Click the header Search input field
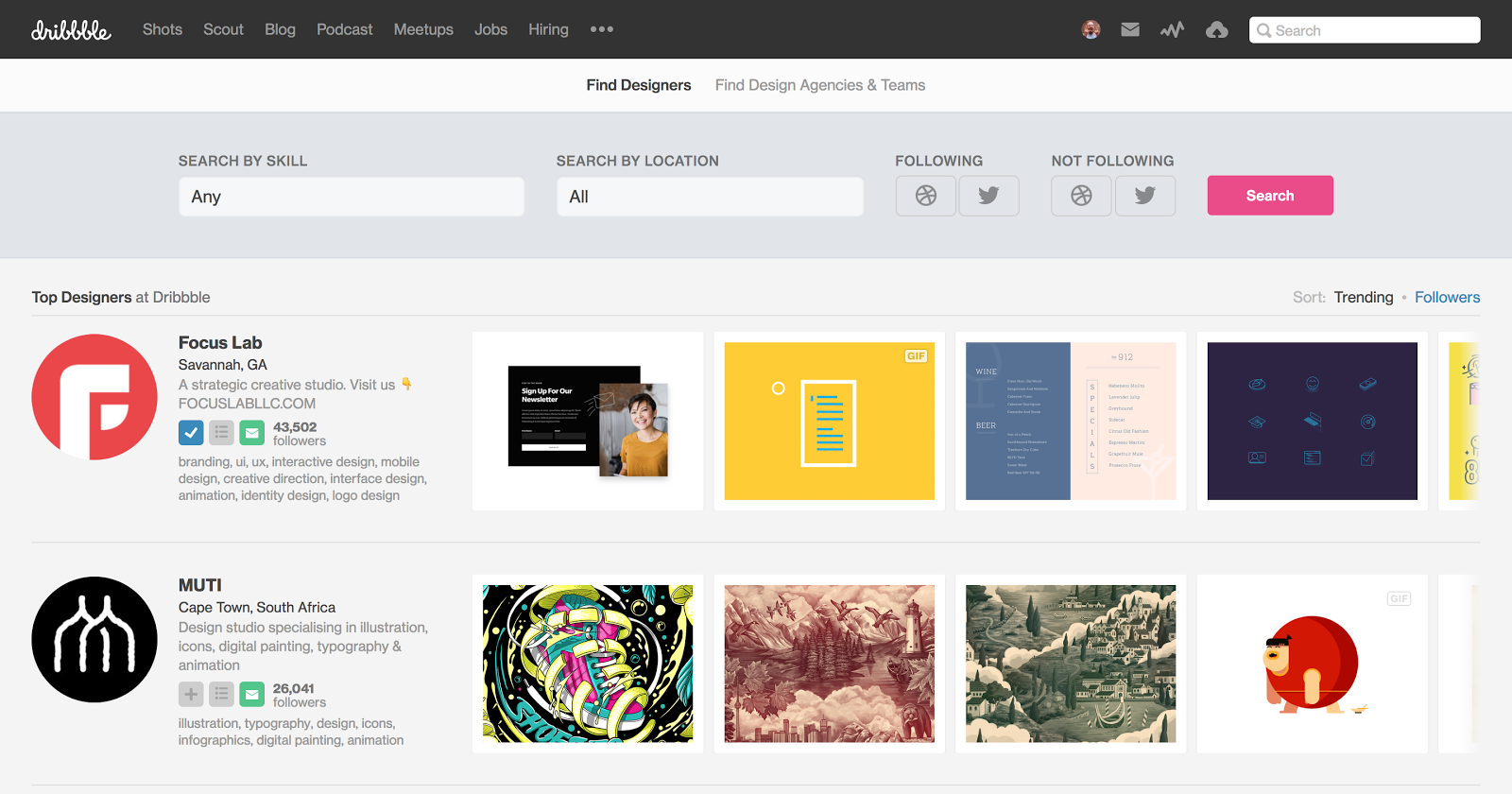 1365,30
